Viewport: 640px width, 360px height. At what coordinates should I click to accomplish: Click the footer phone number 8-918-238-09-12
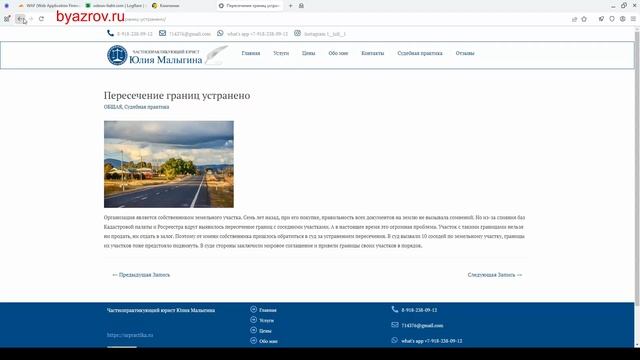pyautogui.click(x=419, y=310)
